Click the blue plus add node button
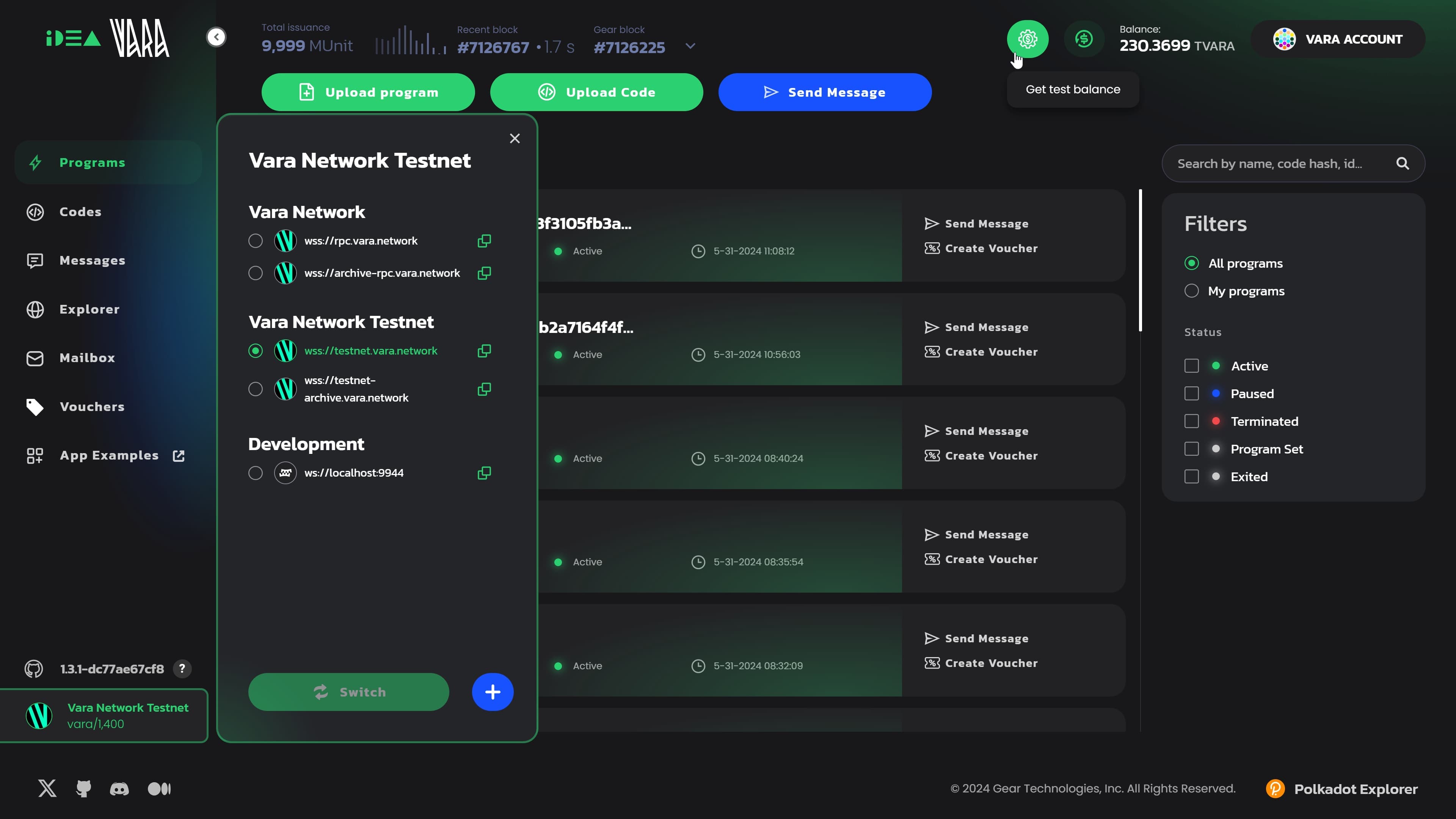This screenshot has height=819, width=1456. [492, 692]
